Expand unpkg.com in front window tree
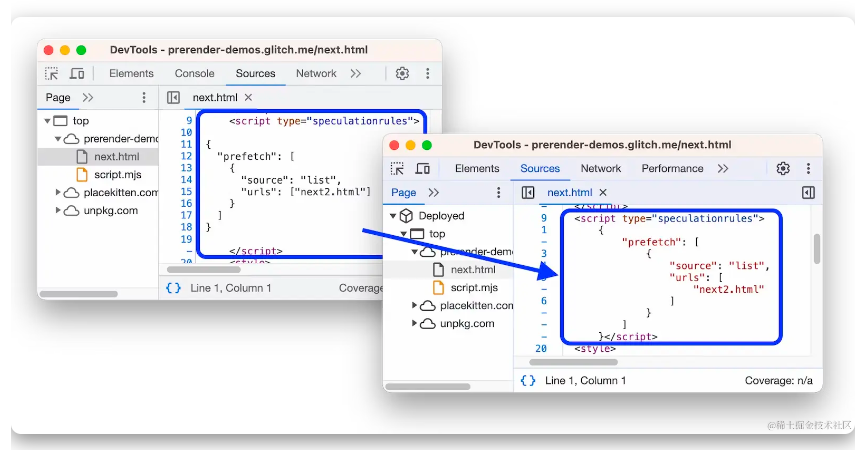The width and height of the screenshot is (864, 450). 414,323
